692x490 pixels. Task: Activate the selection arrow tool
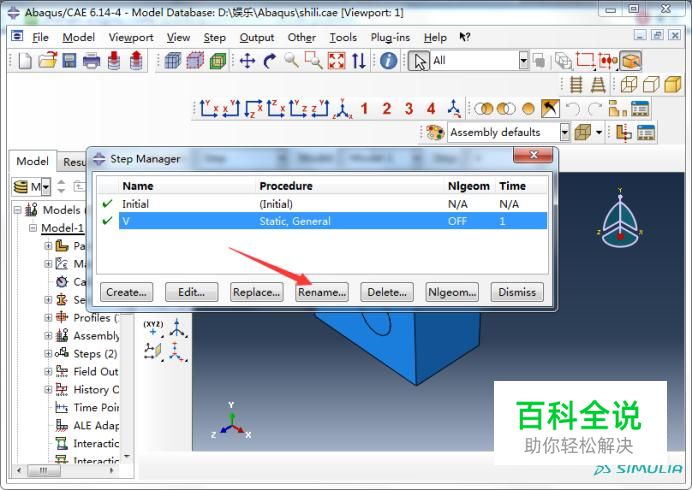419,61
